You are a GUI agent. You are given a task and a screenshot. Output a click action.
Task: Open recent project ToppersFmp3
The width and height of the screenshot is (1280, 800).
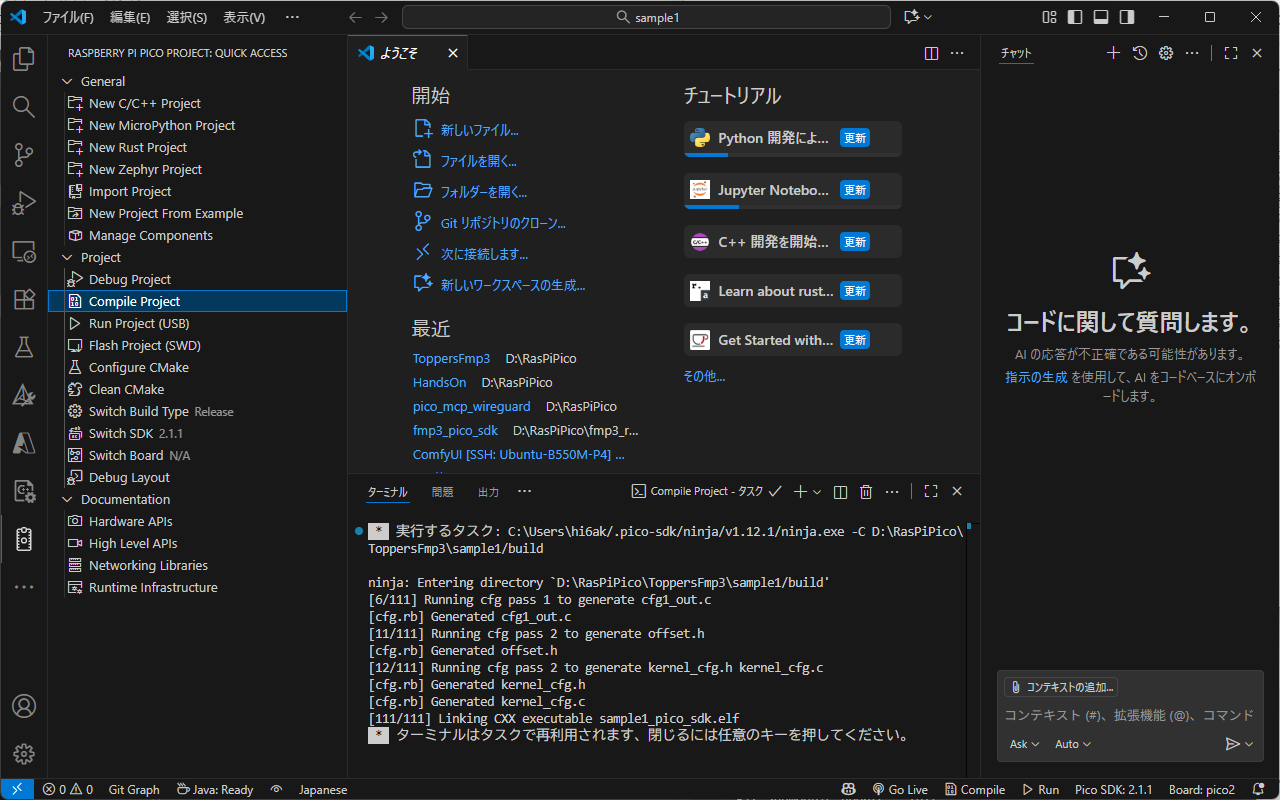click(x=451, y=358)
